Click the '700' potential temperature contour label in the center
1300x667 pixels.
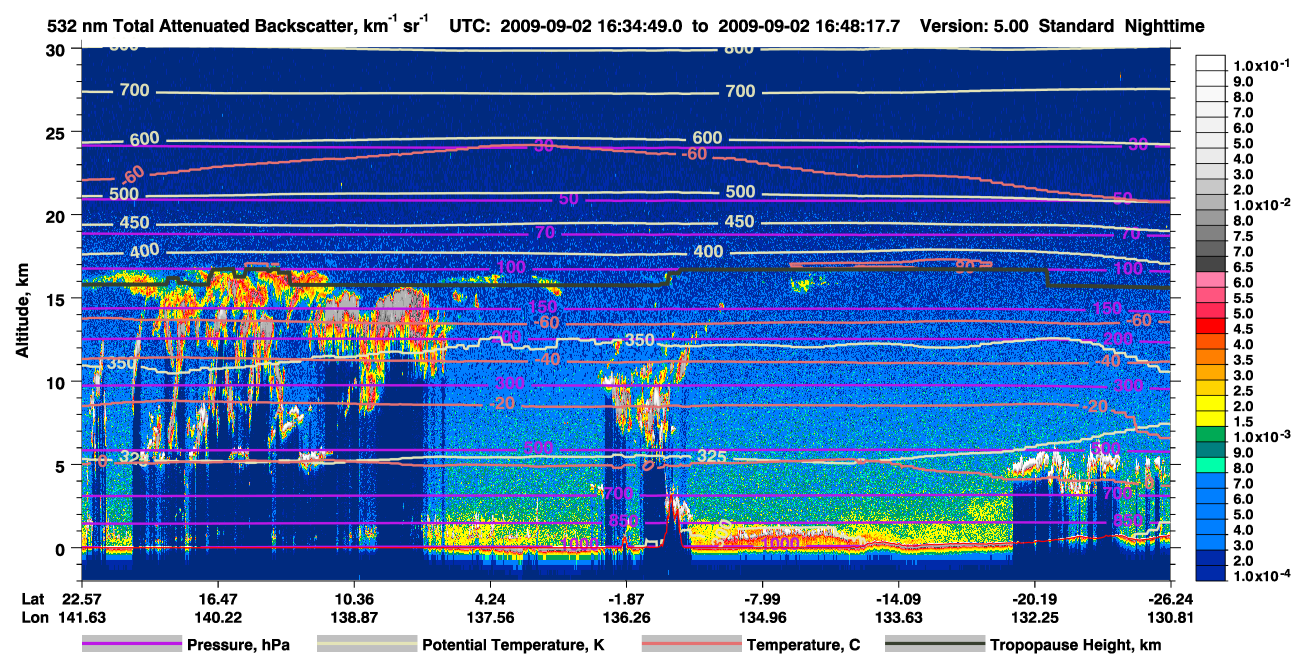pos(740,92)
